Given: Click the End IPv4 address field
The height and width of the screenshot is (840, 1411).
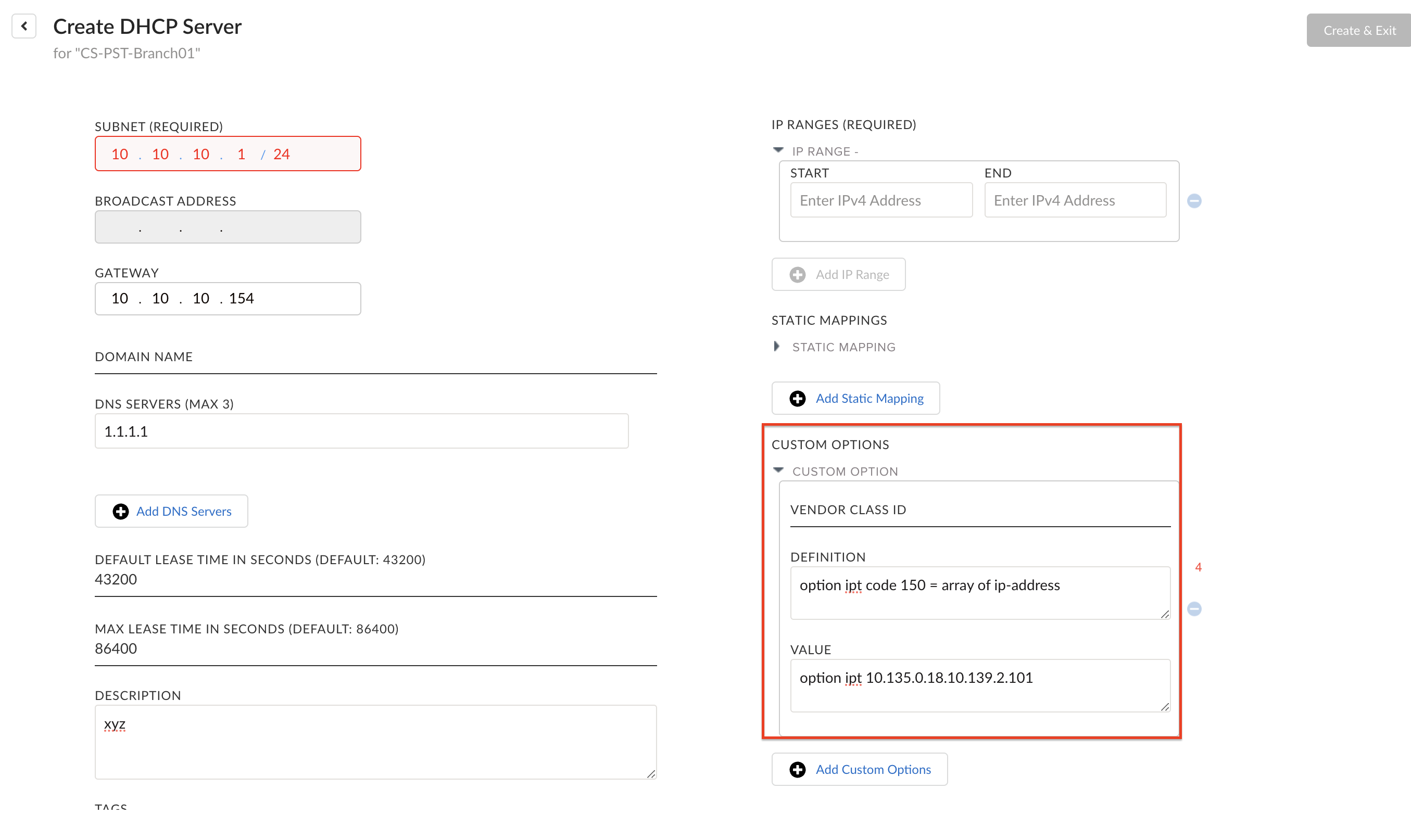Looking at the screenshot, I should tap(1075, 200).
